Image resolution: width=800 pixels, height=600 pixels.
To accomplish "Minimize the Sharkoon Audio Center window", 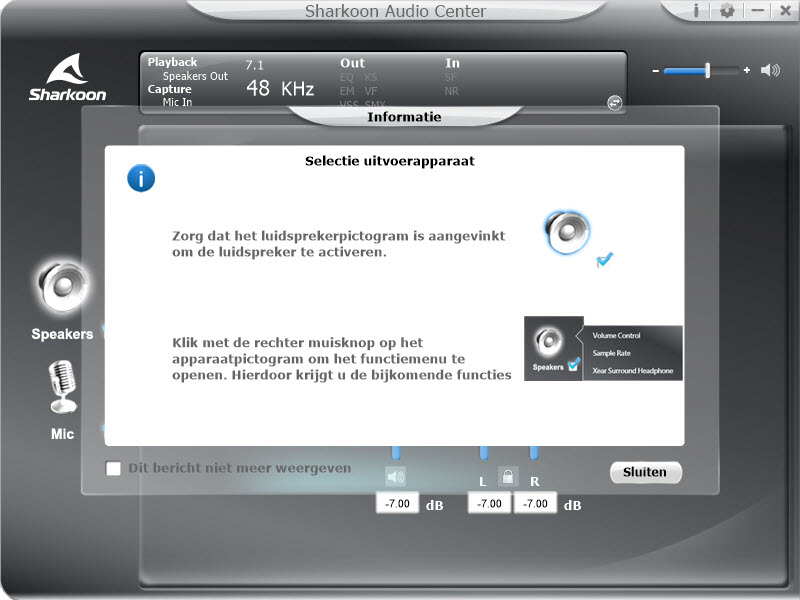I will tap(758, 10).
